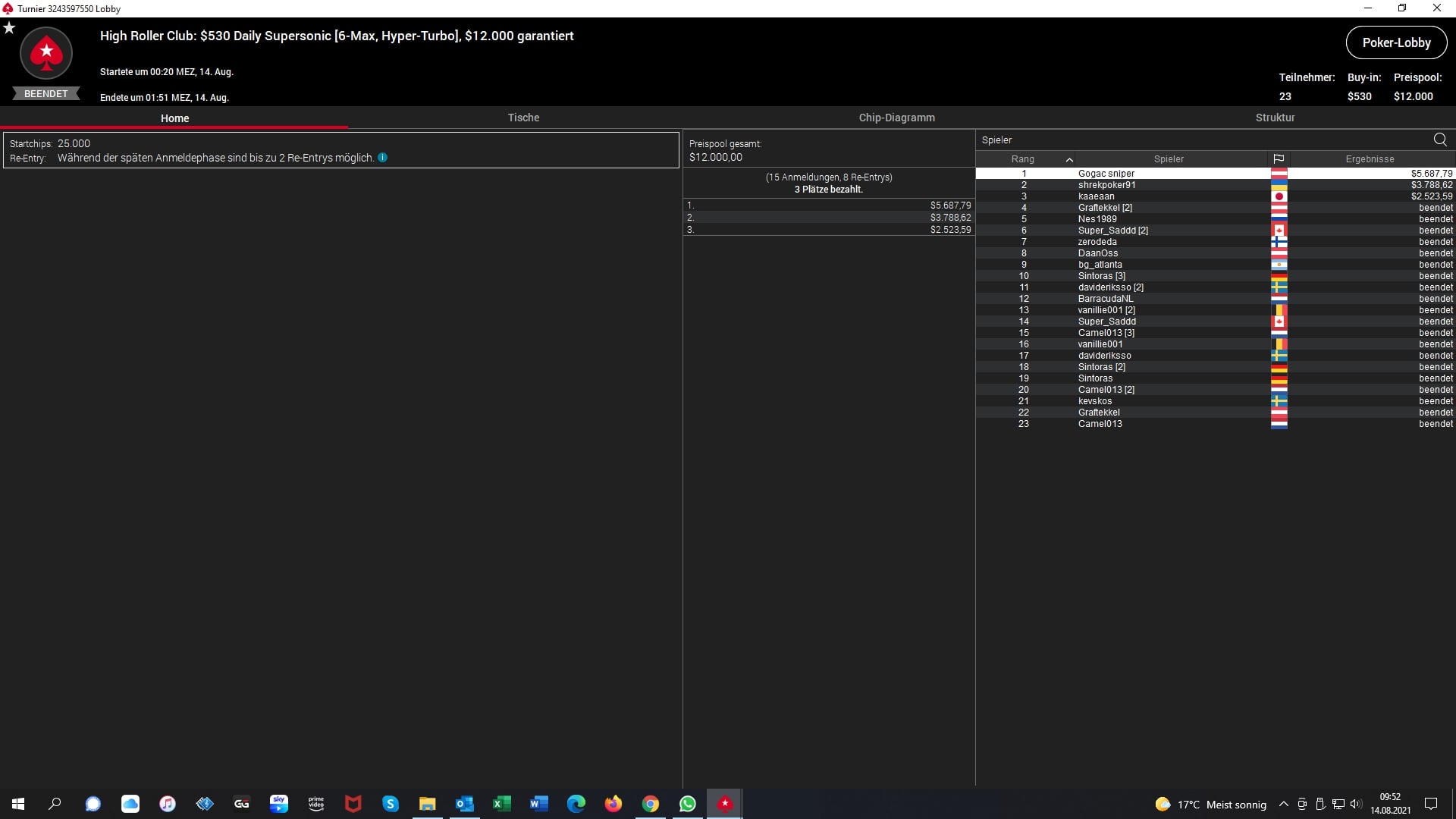Open PokerStars from the taskbar

tap(725, 804)
